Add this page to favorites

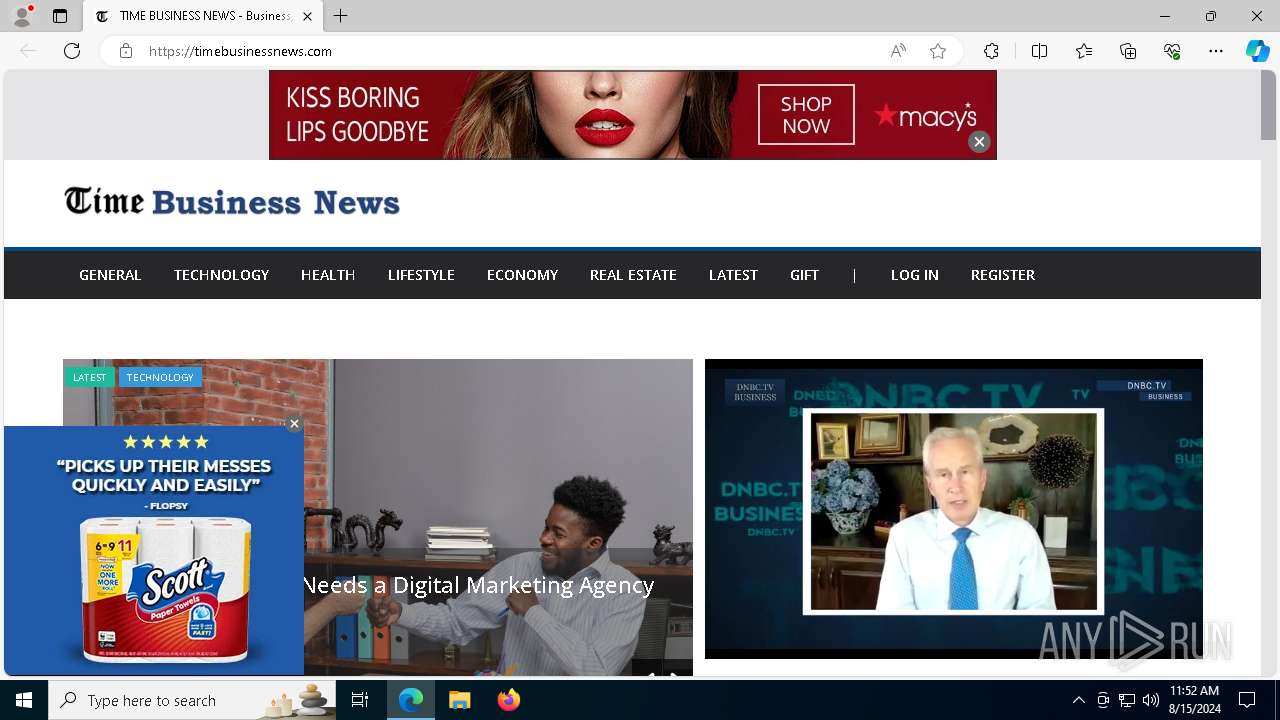tap(938, 51)
